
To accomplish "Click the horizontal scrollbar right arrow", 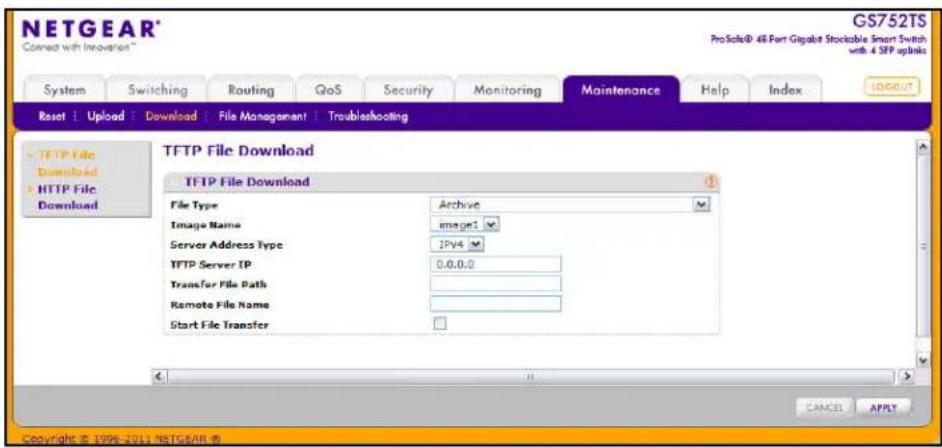I will click(907, 377).
